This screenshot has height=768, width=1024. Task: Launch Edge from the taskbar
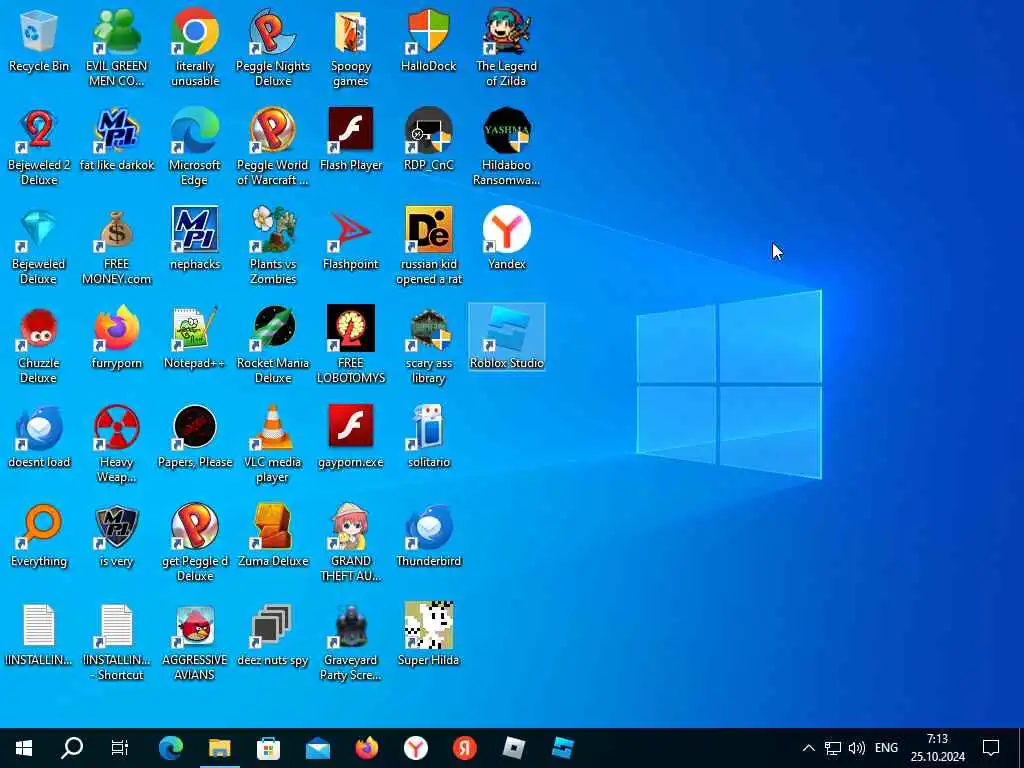pos(170,748)
